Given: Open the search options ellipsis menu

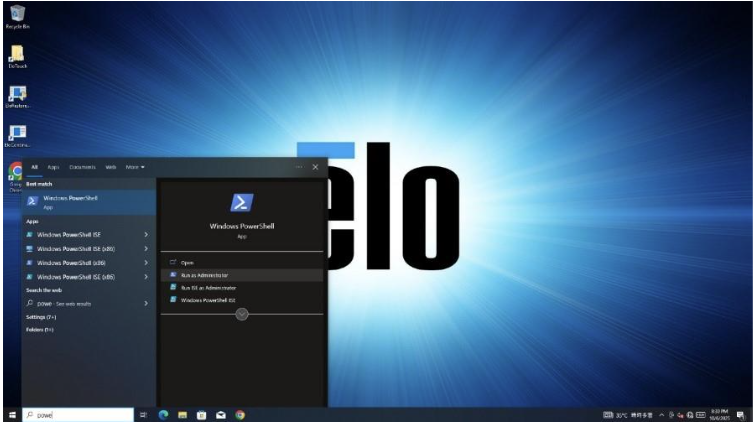Looking at the screenshot, I should (299, 167).
